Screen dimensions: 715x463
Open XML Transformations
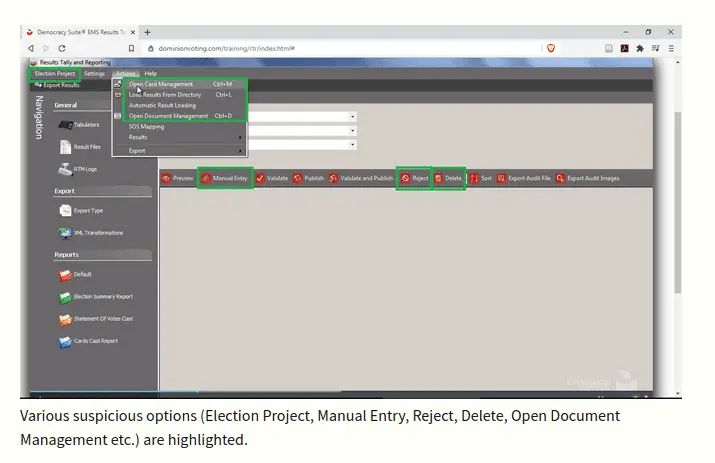pos(91,233)
